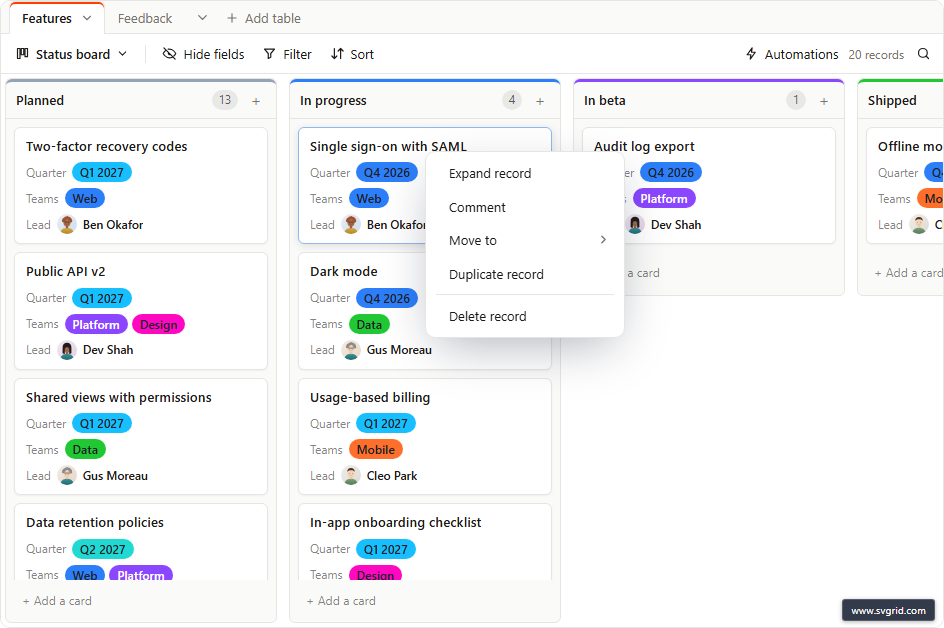Click Add a card under In progress column
The width and height of the screenshot is (944, 628).
(341, 601)
